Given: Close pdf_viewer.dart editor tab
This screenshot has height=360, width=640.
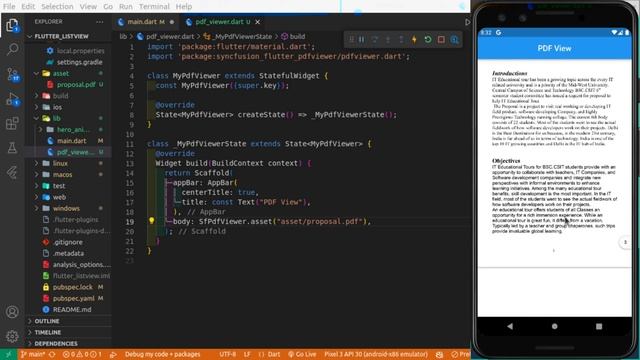Looking at the screenshot, I should click(258, 22).
